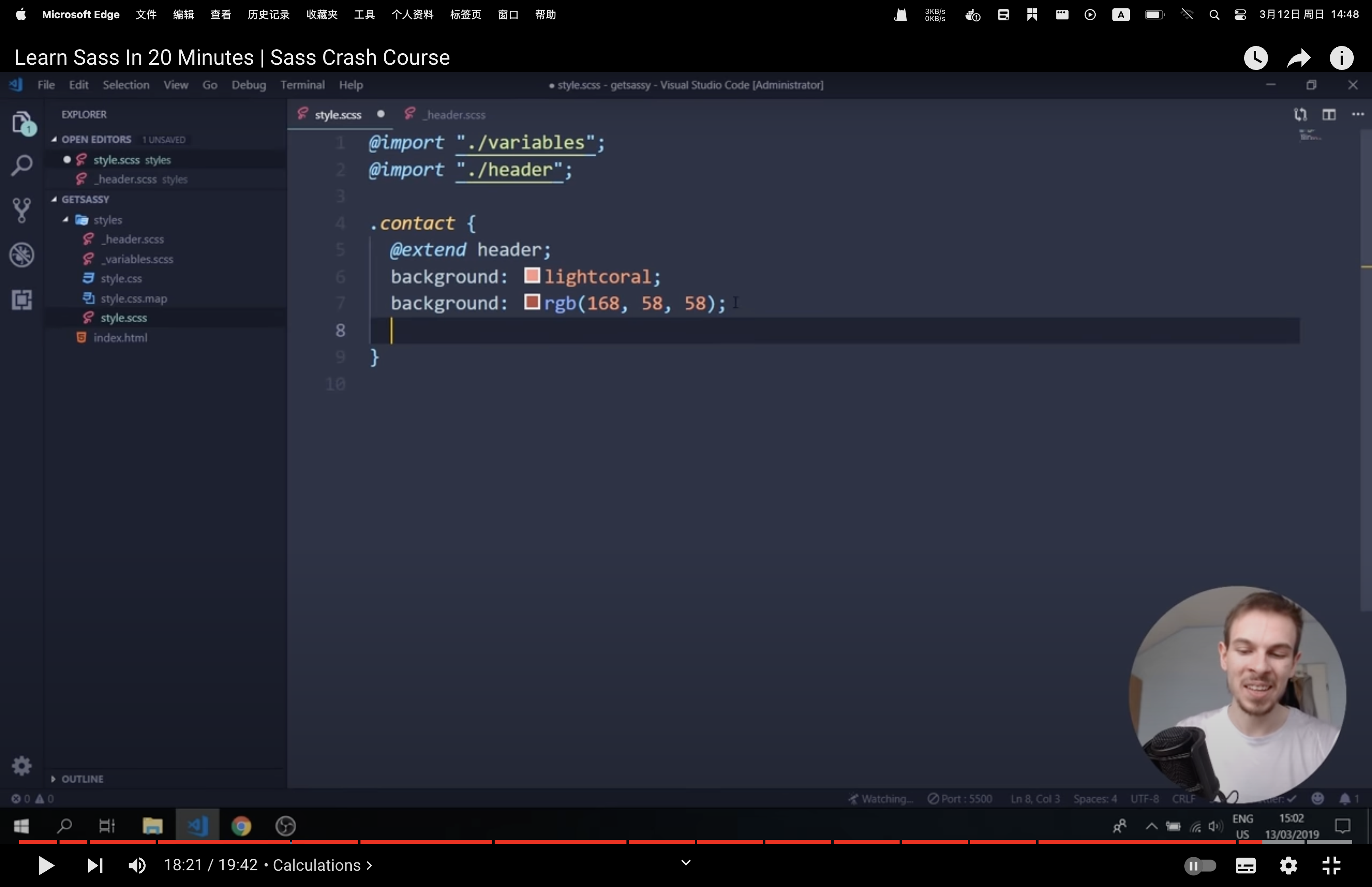Click the Chrome icon in Windows taskbar

(x=241, y=827)
